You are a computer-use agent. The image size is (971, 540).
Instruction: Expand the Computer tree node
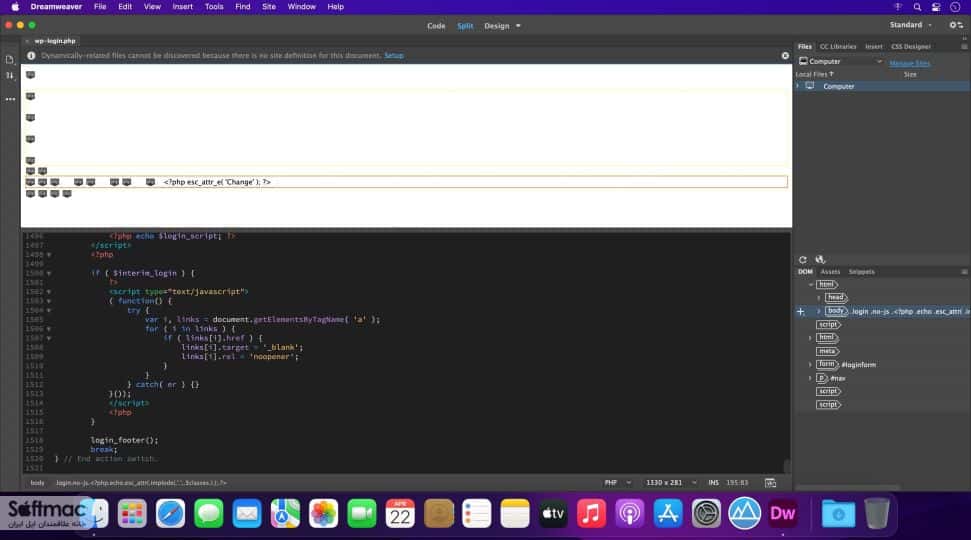pyautogui.click(x=798, y=86)
